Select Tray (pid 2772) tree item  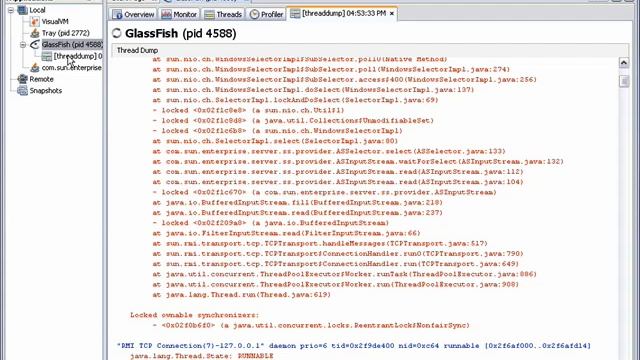(65, 33)
